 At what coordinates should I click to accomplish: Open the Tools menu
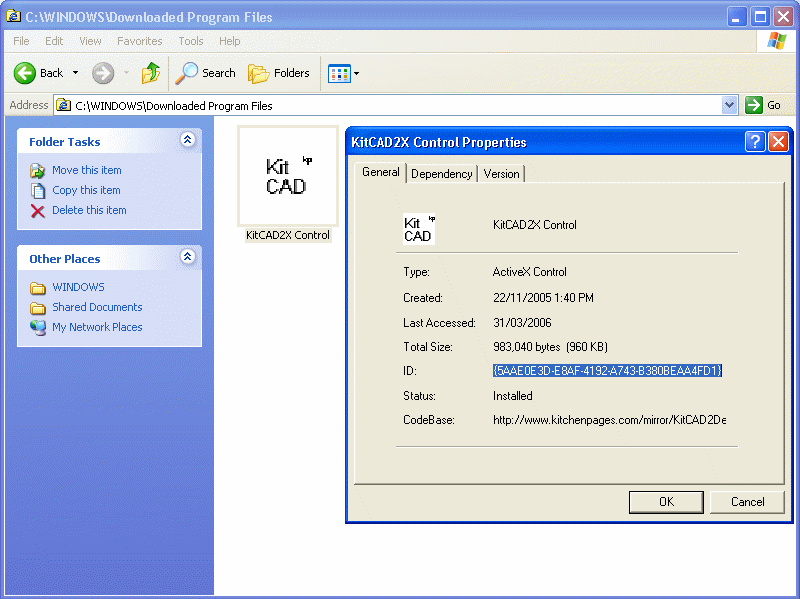[191, 41]
